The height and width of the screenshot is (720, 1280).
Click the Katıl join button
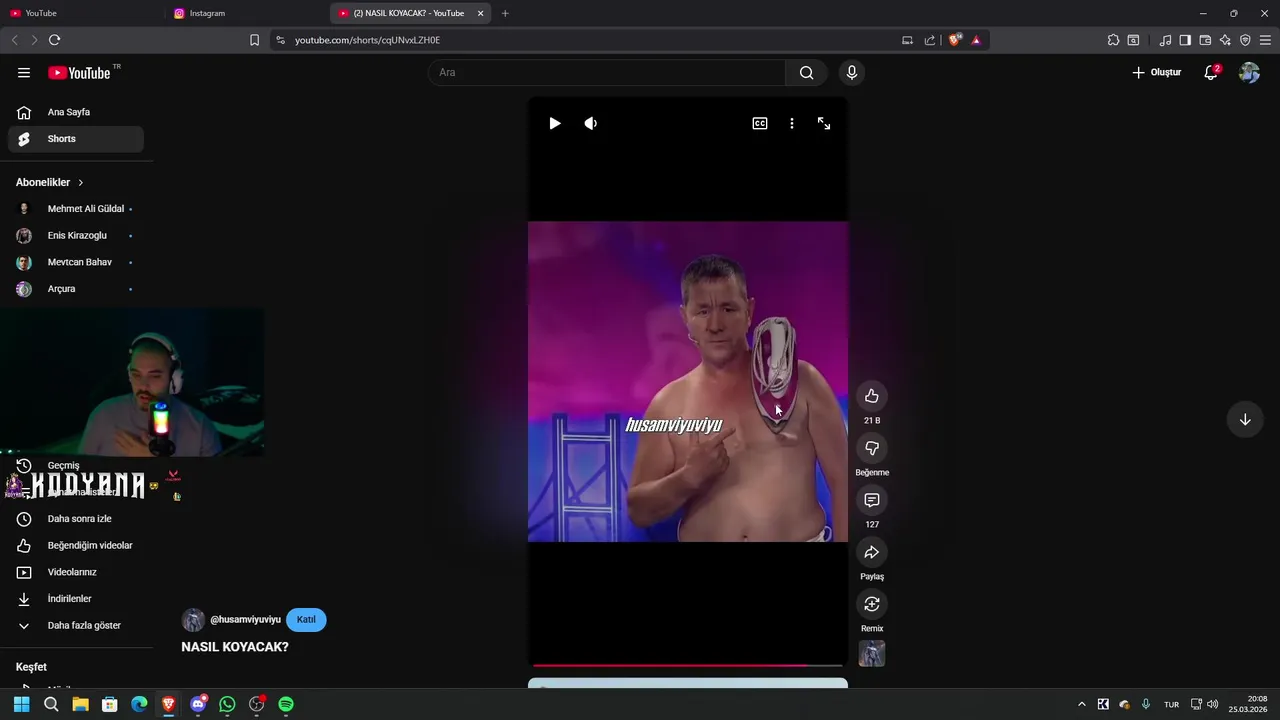click(306, 620)
